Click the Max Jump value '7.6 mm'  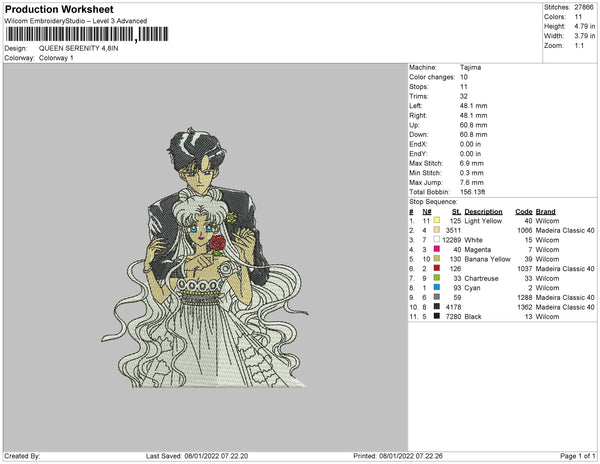point(471,182)
